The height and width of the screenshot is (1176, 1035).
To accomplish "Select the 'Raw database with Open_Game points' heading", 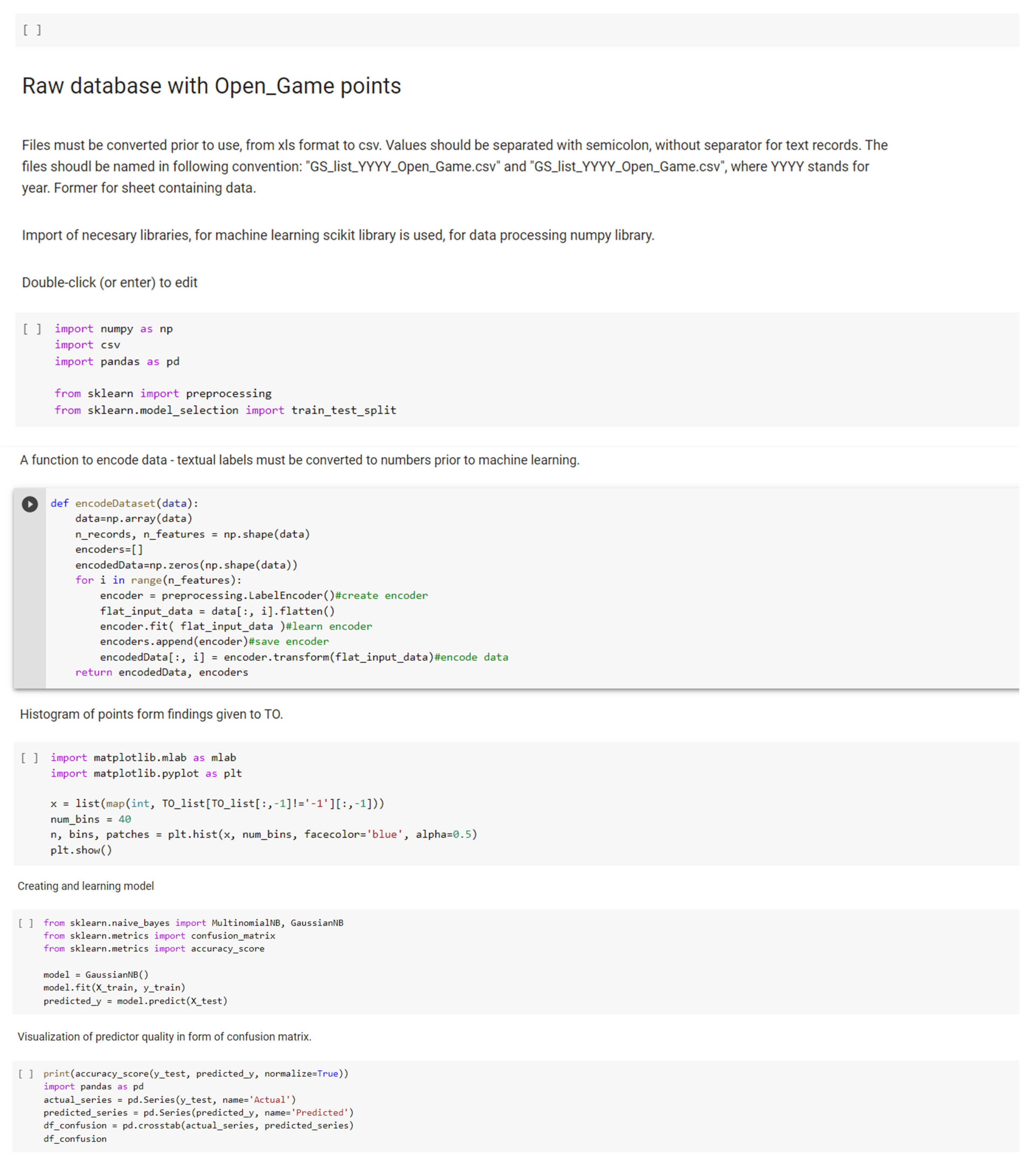I will pos(211,86).
